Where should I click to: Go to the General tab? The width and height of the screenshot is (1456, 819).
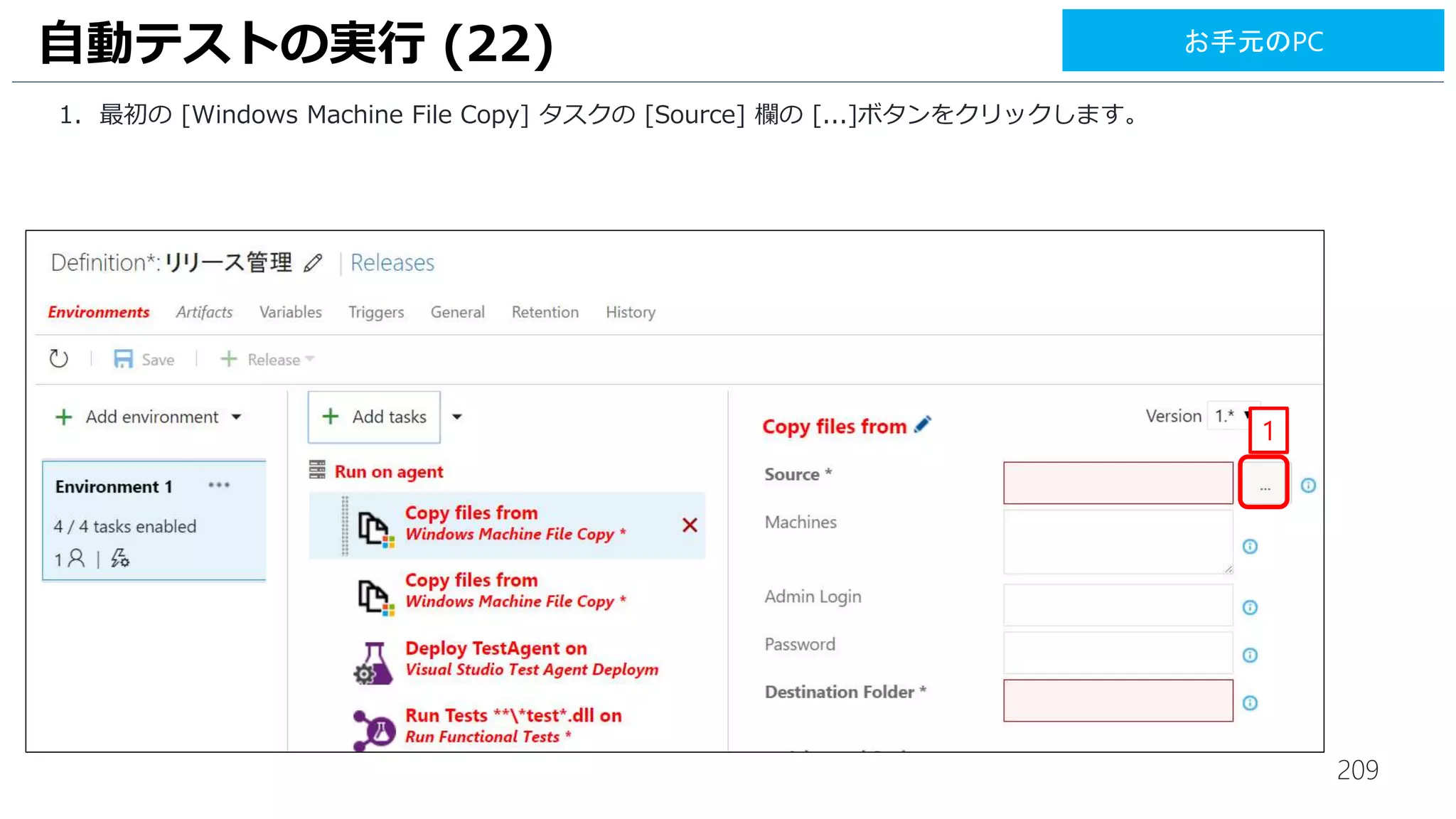(458, 312)
